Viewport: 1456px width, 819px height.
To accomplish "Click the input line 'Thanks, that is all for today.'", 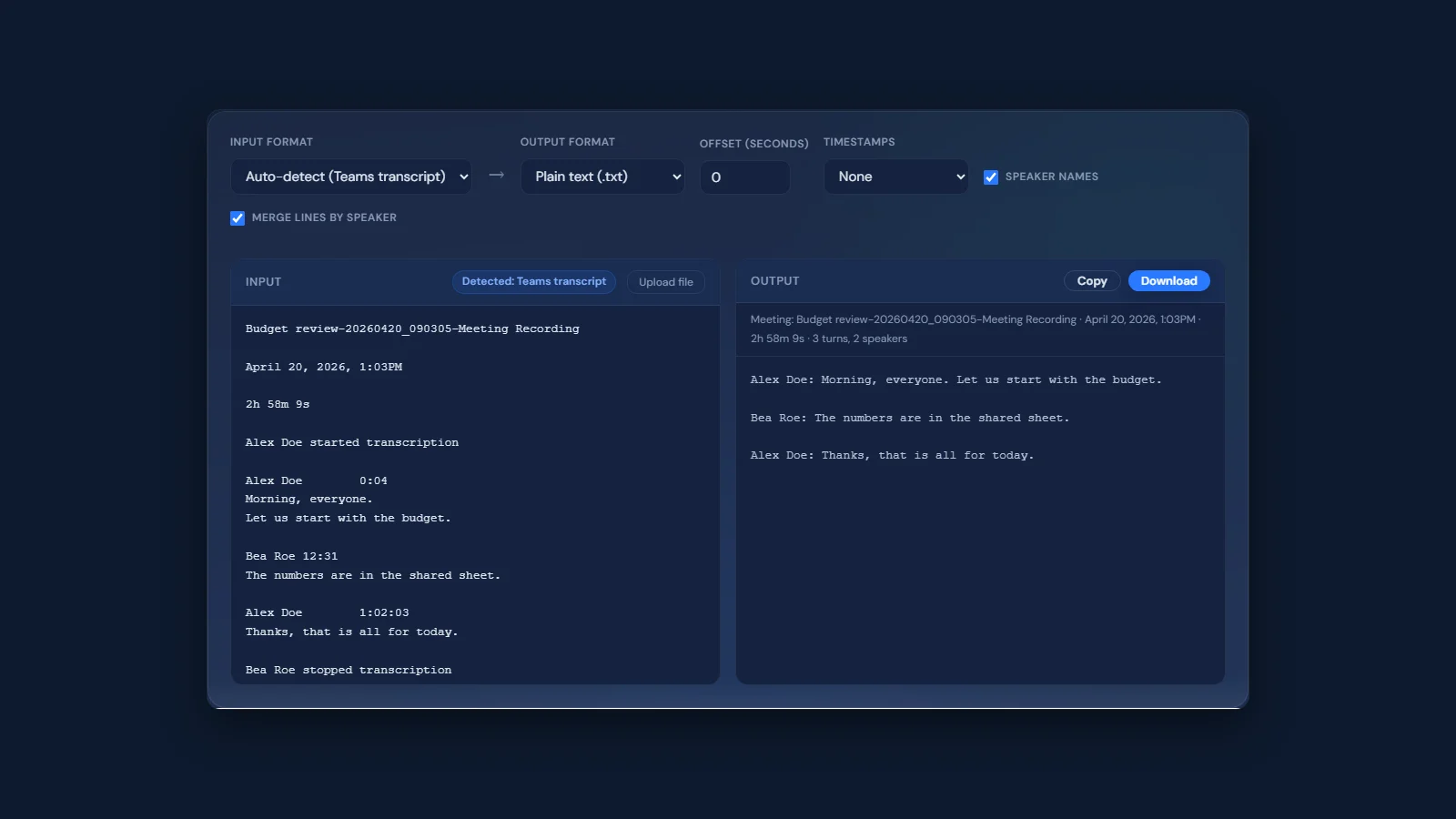I will pyautogui.click(x=351, y=632).
